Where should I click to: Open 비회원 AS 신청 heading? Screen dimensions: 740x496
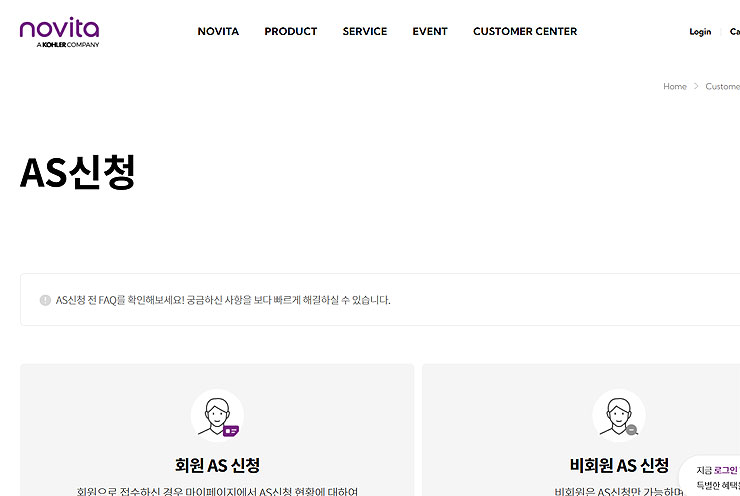pyautogui.click(x=619, y=465)
